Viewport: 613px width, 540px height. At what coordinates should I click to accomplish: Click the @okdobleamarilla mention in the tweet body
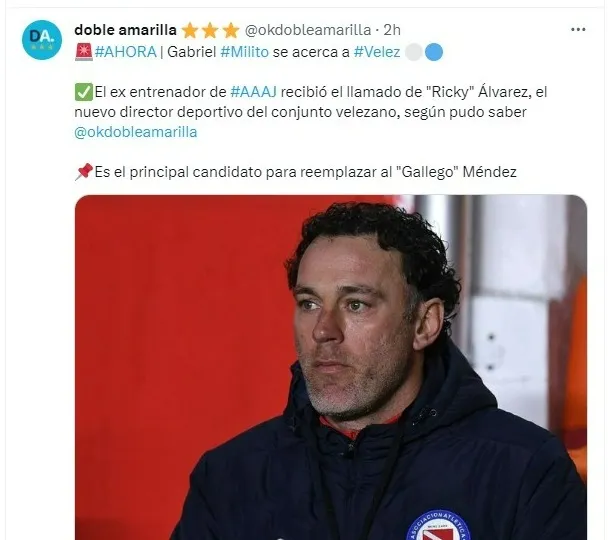tap(136, 132)
